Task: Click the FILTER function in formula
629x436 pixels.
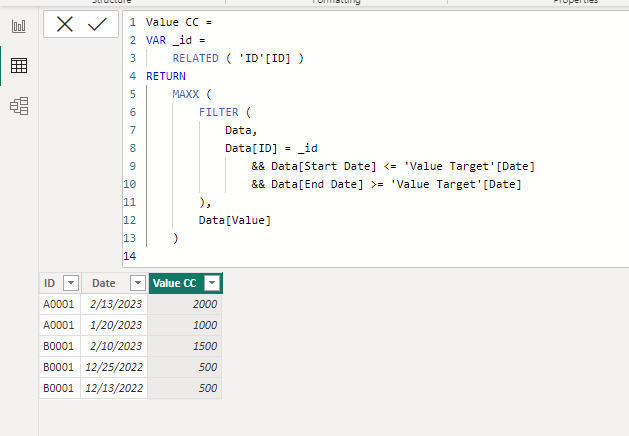Action: click(219, 112)
